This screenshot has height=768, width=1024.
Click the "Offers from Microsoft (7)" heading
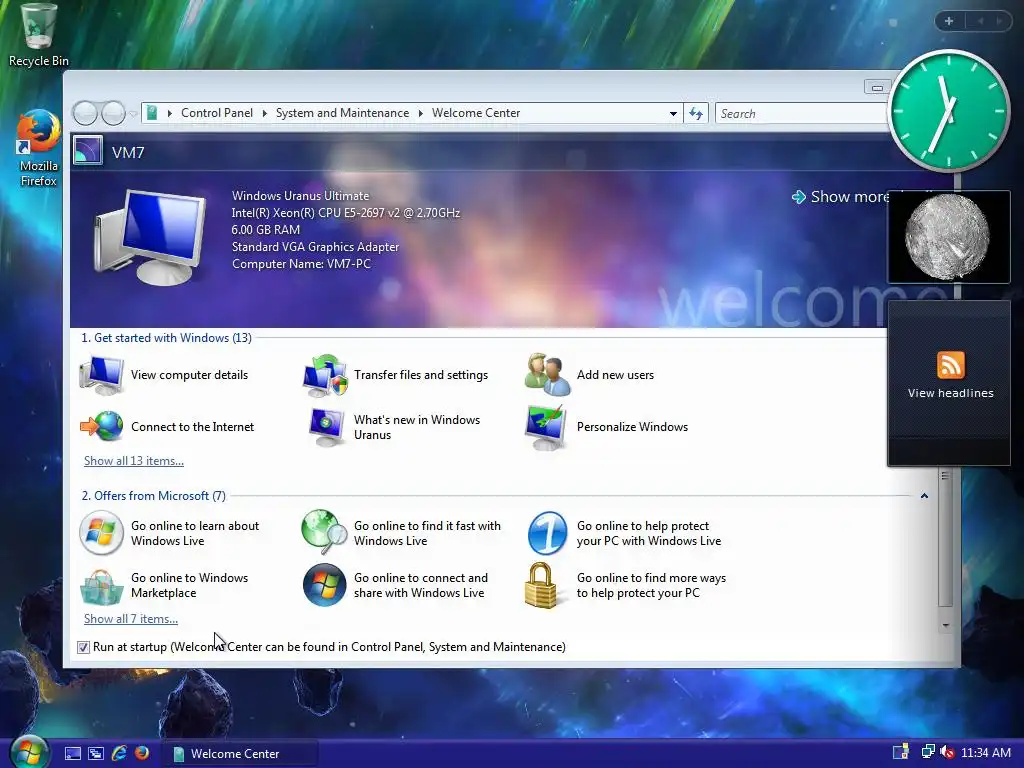click(153, 496)
